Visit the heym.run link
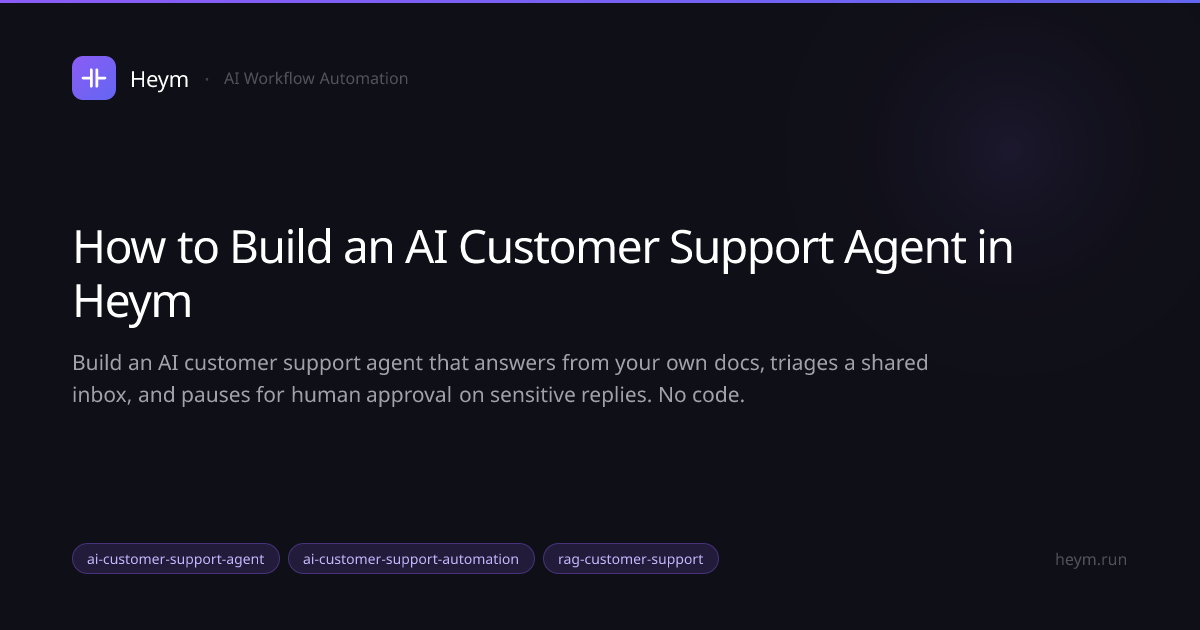1200x630 pixels. click(1091, 559)
